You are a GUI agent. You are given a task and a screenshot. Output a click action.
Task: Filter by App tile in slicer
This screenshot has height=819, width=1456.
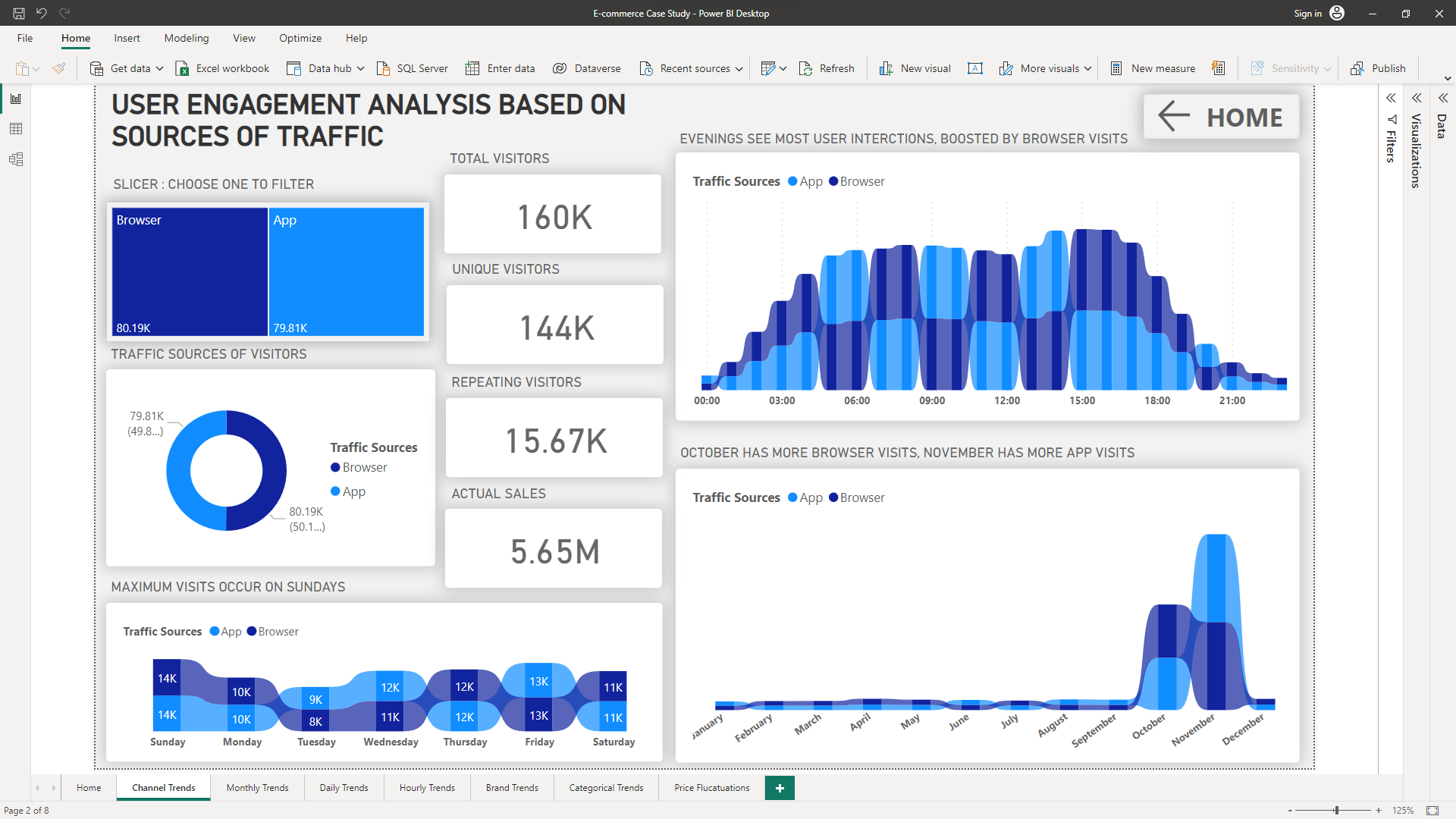pos(347,271)
